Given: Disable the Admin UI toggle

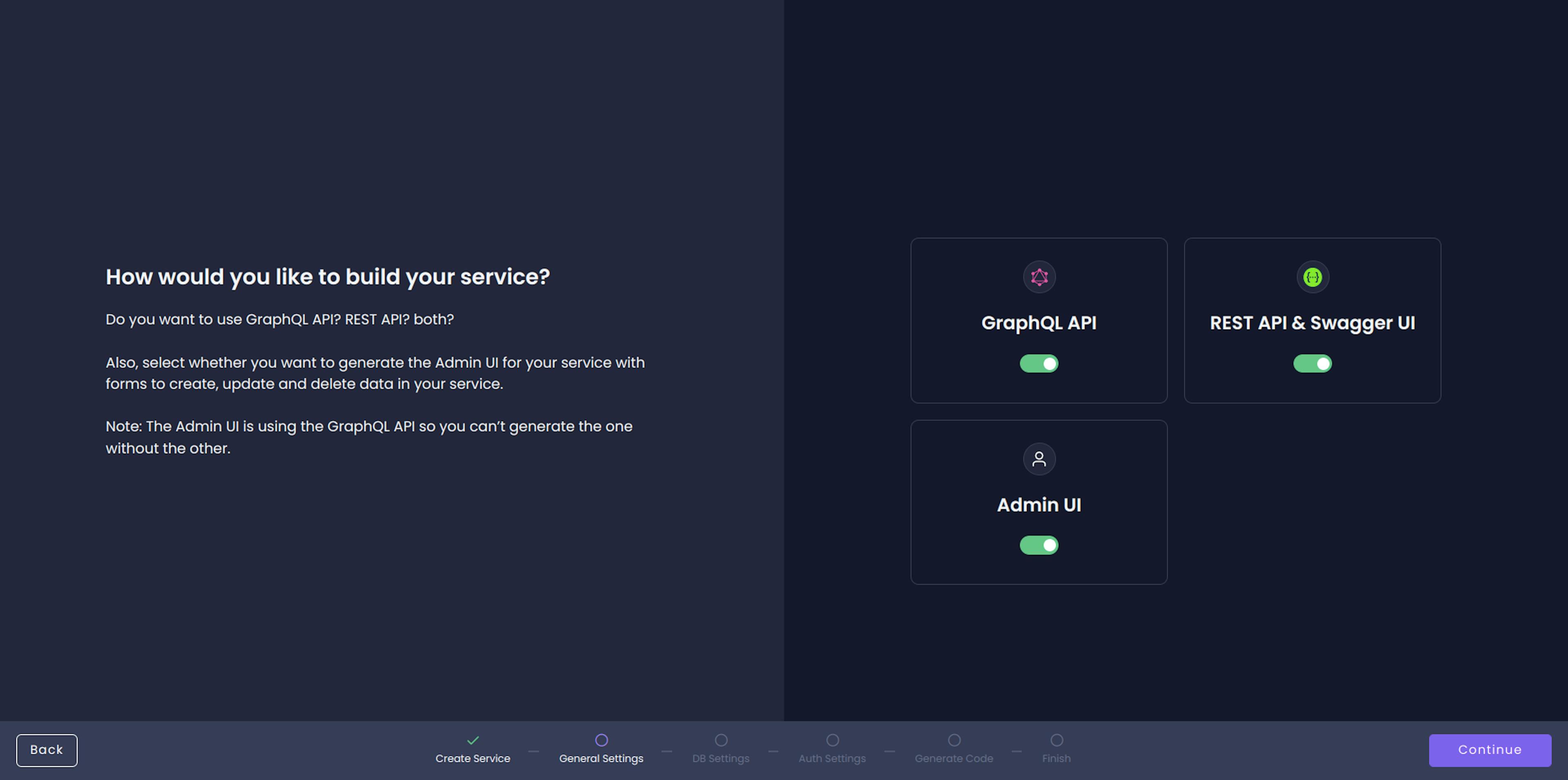Looking at the screenshot, I should (x=1038, y=545).
